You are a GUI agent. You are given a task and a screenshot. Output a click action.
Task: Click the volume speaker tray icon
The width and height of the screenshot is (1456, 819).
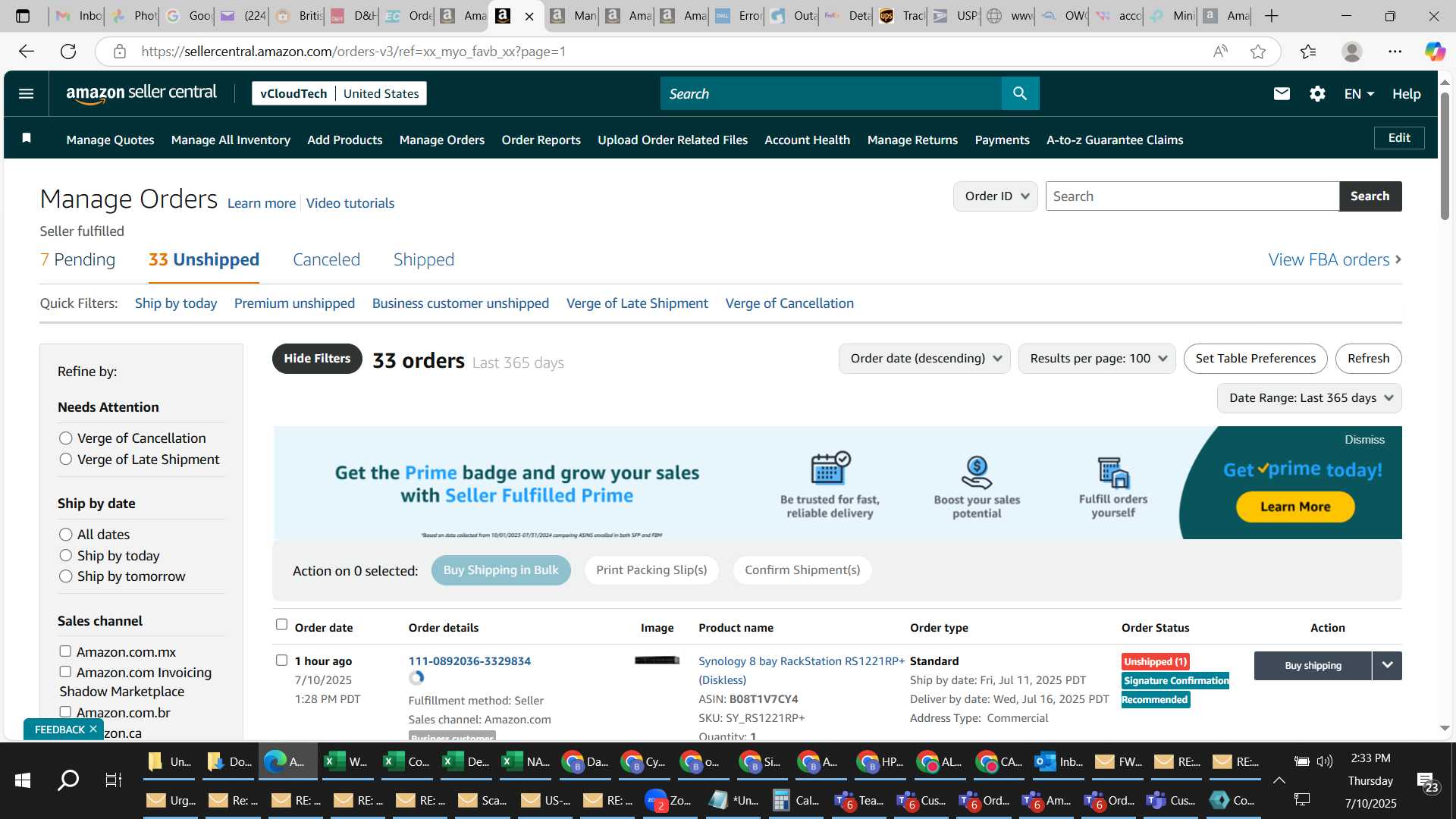pos(1324,761)
